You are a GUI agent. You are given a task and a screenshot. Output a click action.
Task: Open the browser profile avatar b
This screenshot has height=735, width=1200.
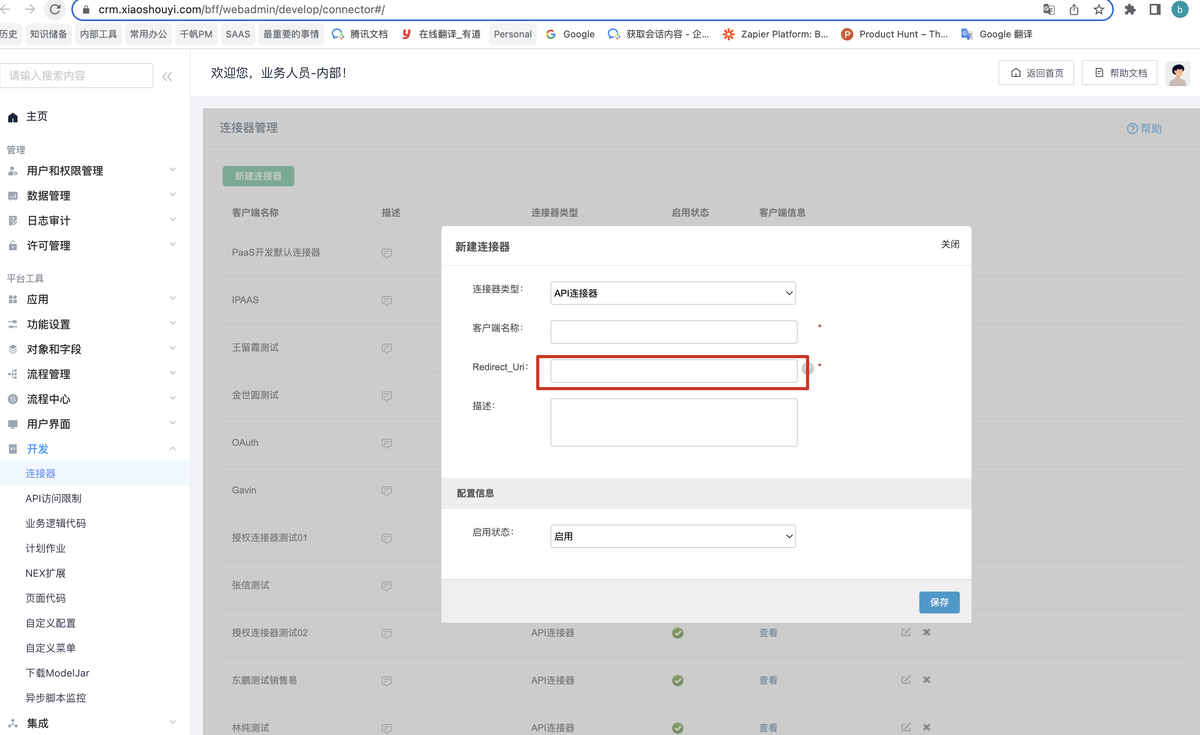pos(1181,9)
